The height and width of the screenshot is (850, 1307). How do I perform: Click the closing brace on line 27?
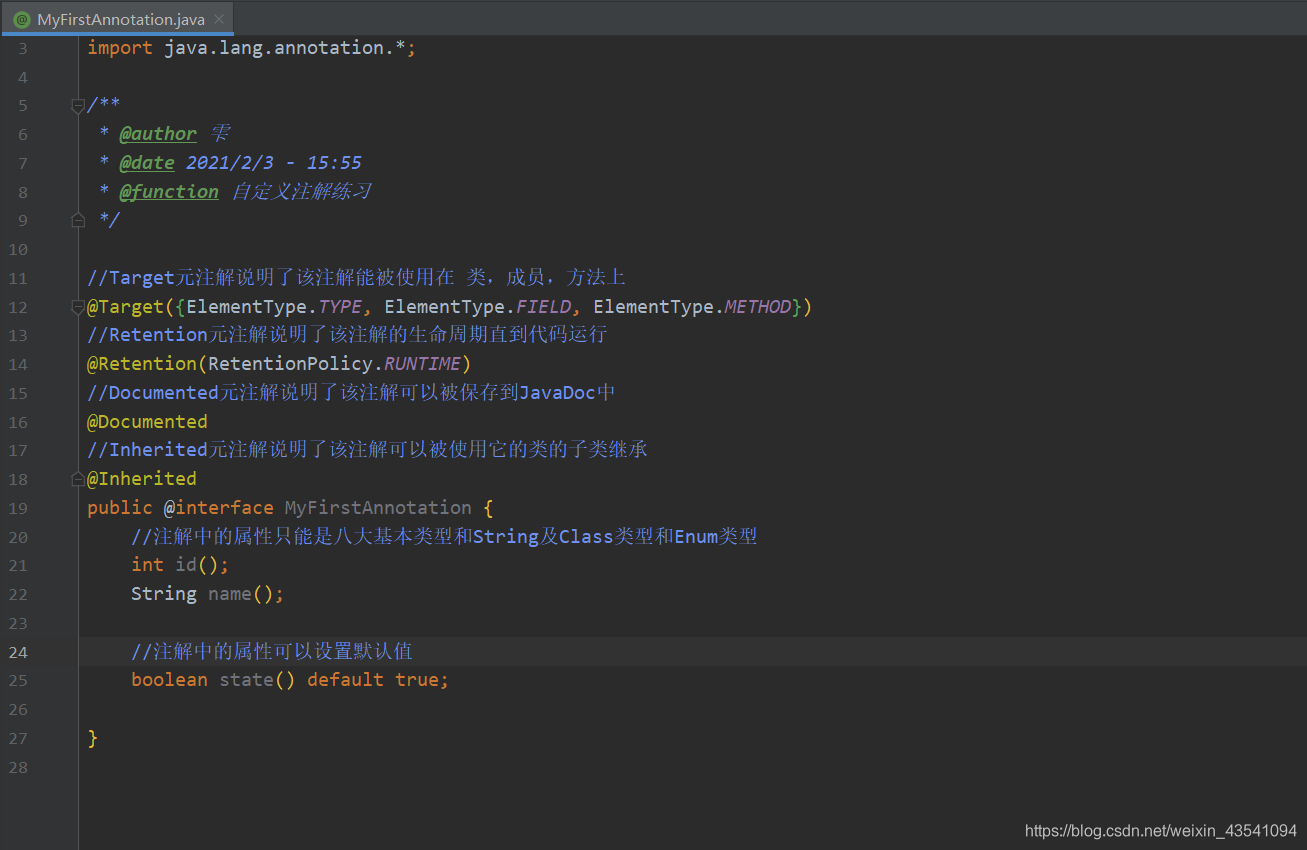point(93,738)
